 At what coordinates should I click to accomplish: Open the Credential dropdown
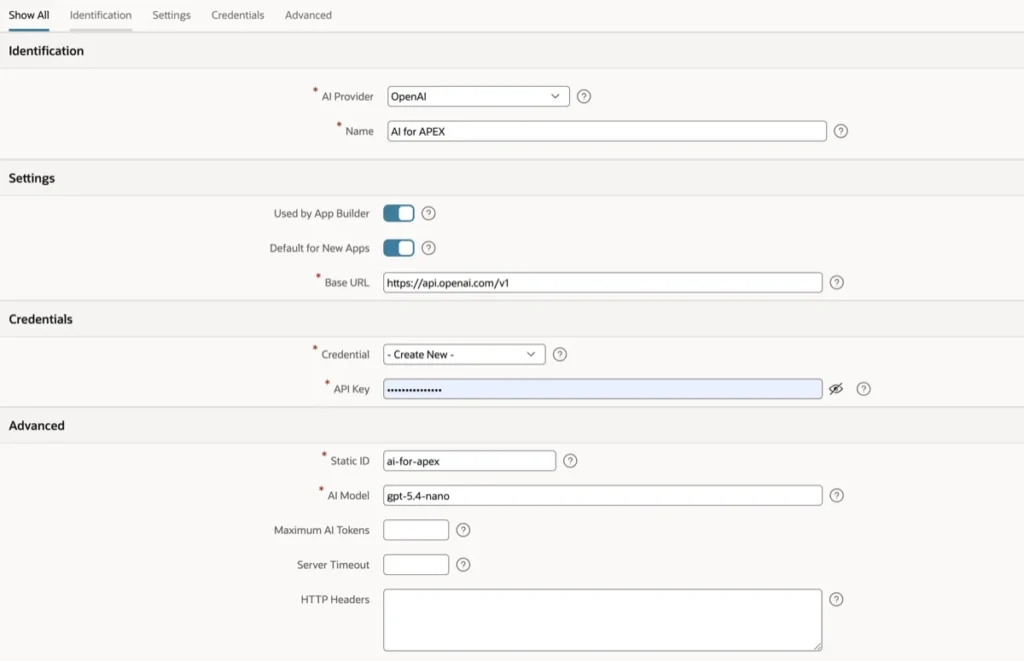(464, 355)
